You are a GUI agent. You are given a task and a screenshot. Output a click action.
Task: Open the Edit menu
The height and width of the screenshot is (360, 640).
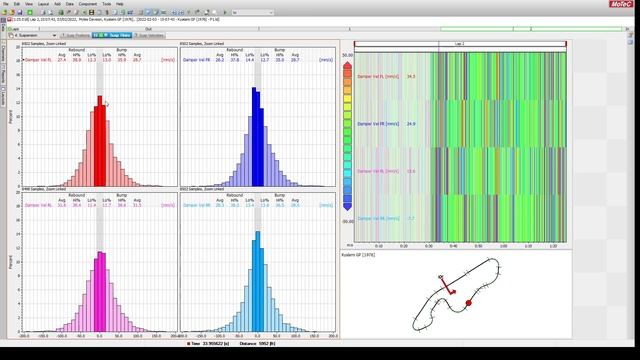pyautogui.click(x=17, y=4)
